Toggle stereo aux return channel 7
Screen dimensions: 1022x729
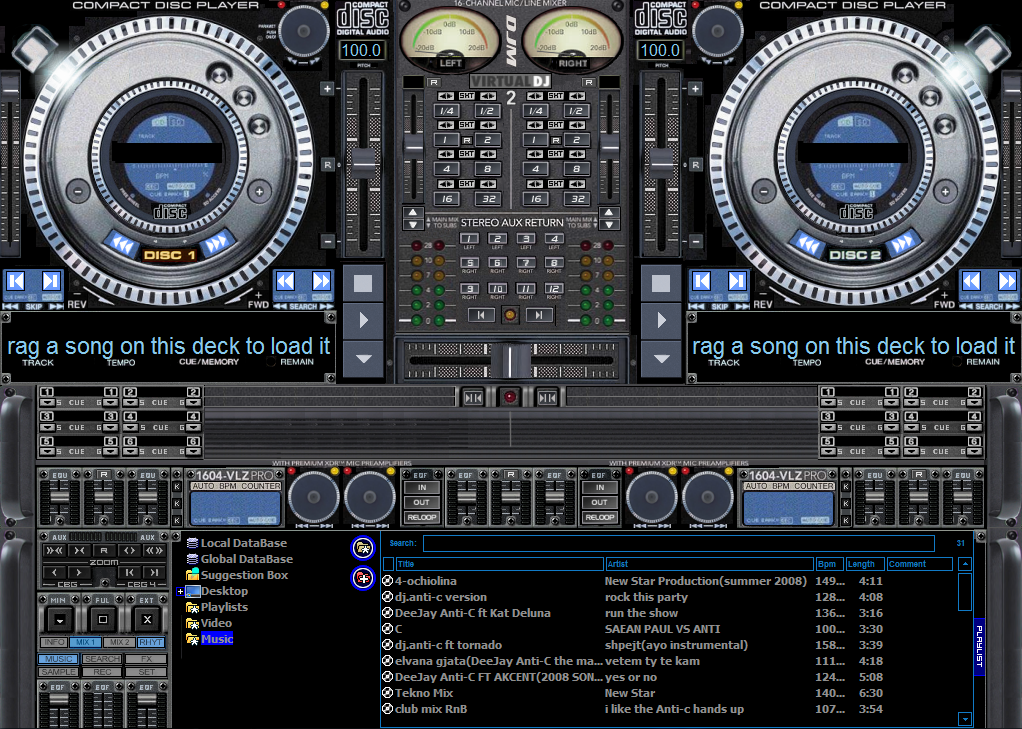pyautogui.click(x=526, y=263)
